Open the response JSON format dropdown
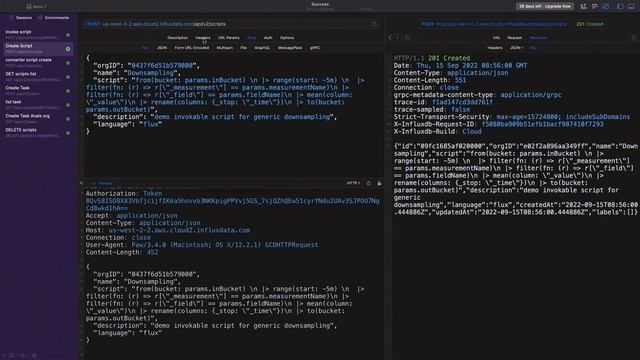The height and width of the screenshot is (360, 640). point(516,48)
